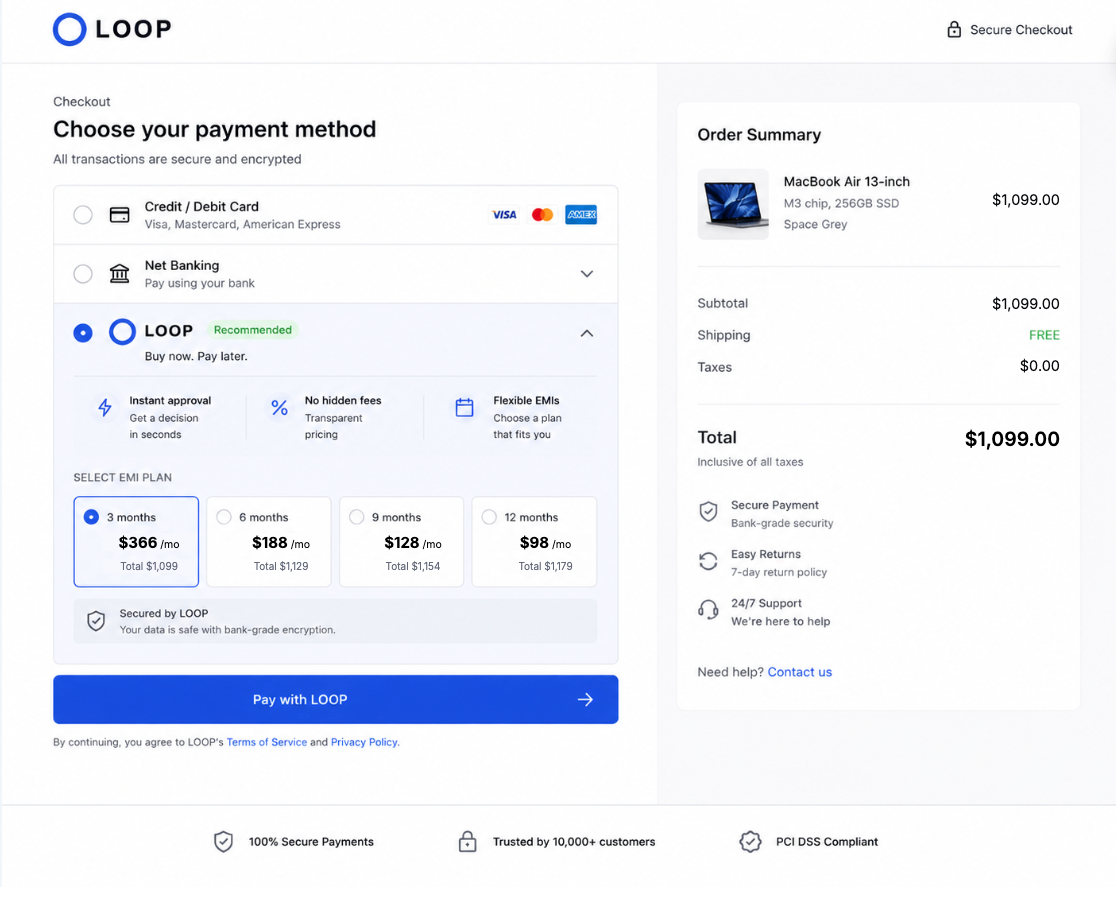Viewport: 1116px width, 914px height.
Task: Choose the 12 months EMI plan radio
Action: (489, 517)
